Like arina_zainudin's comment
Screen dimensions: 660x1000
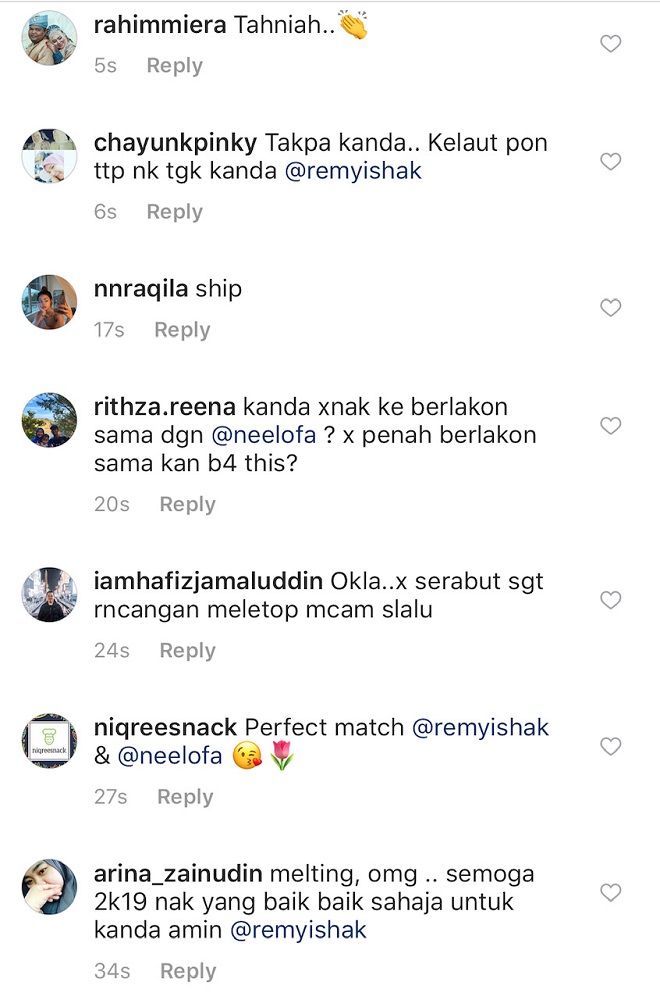610,892
